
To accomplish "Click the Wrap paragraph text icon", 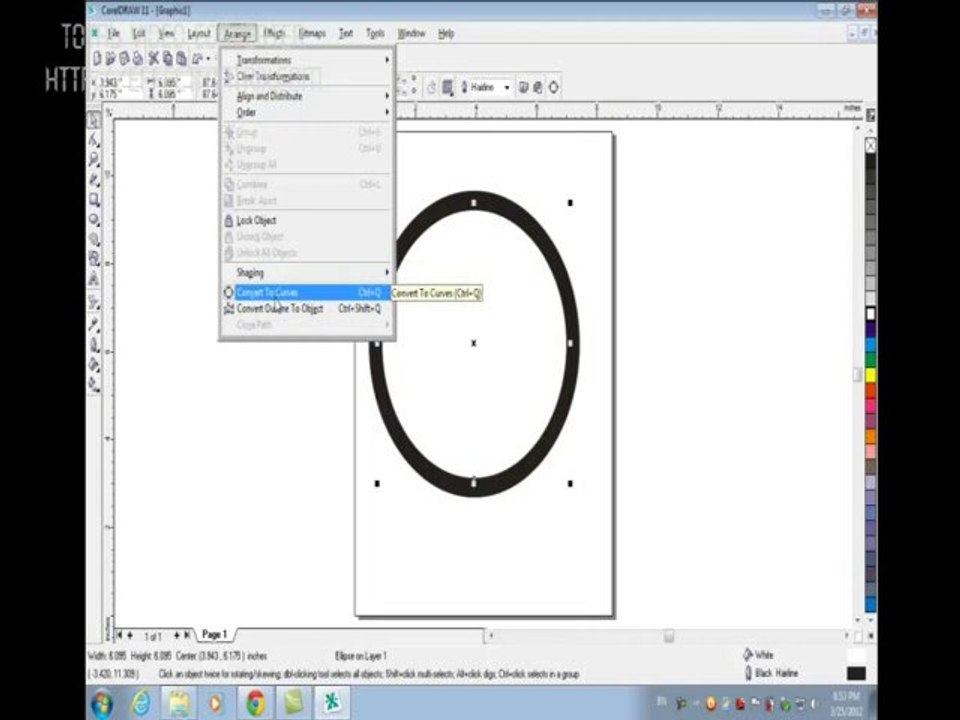I will point(448,88).
